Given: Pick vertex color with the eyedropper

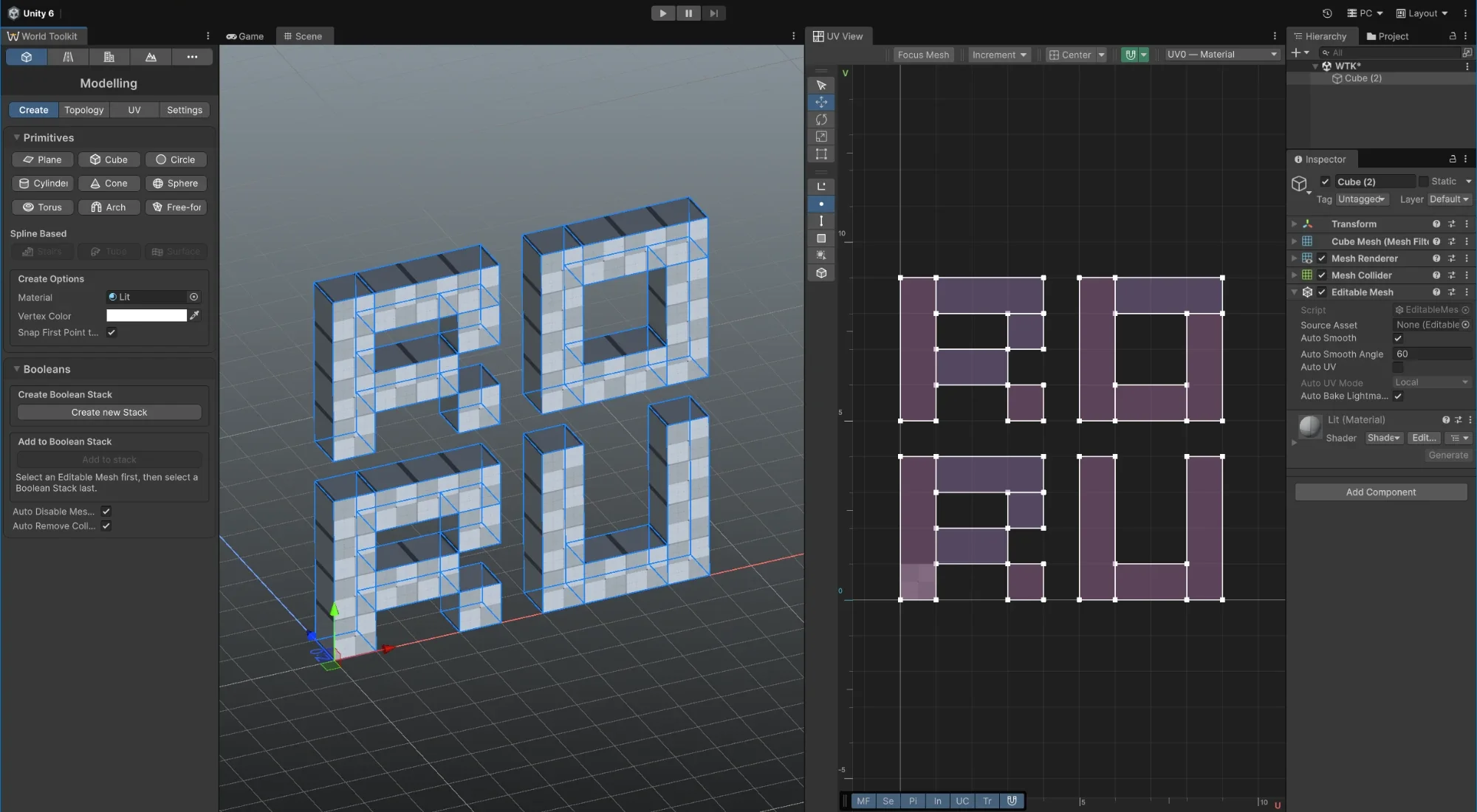Looking at the screenshot, I should click(195, 315).
